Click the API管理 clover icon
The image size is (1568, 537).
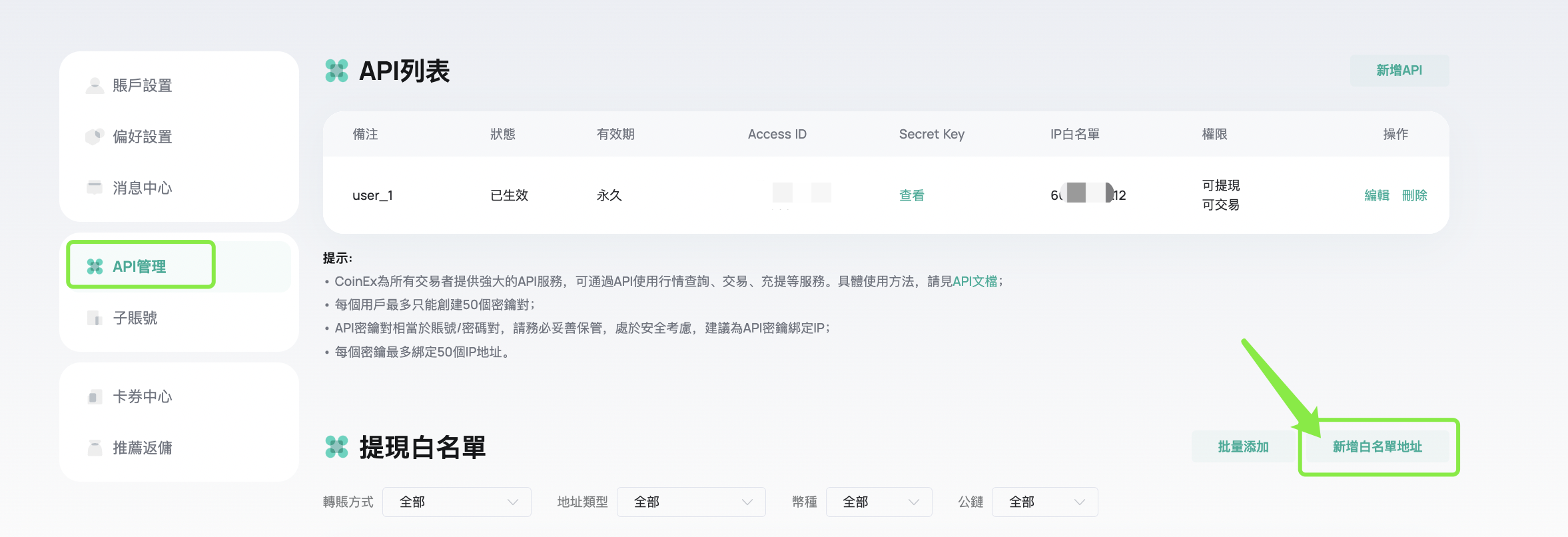(x=95, y=267)
